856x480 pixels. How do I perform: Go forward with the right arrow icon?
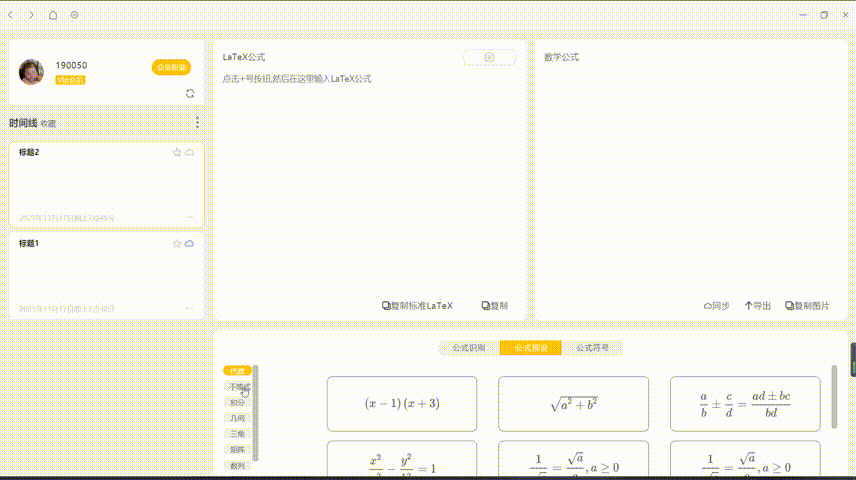pyautogui.click(x=31, y=15)
